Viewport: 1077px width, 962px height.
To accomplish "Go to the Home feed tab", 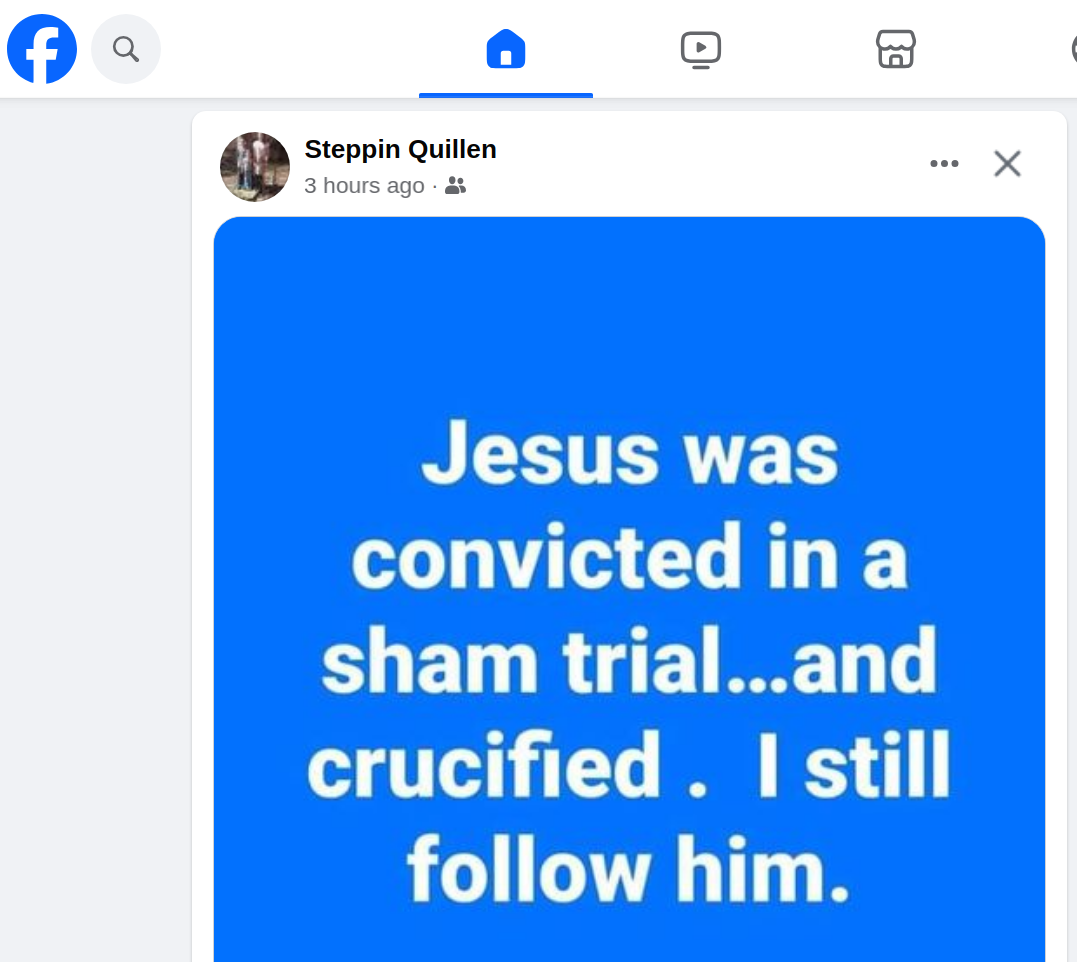I will pos(506,49).
